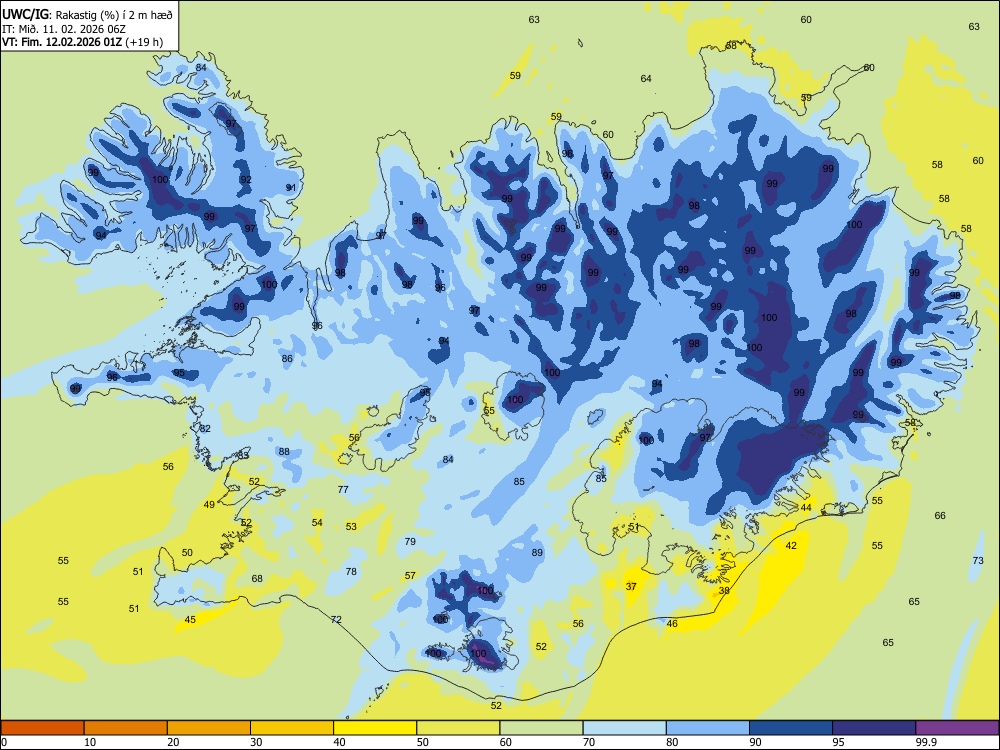This screenshot has width=1000, height=750.
Task: Click the humidity value '44' on the map
Action: pos(806,507)
